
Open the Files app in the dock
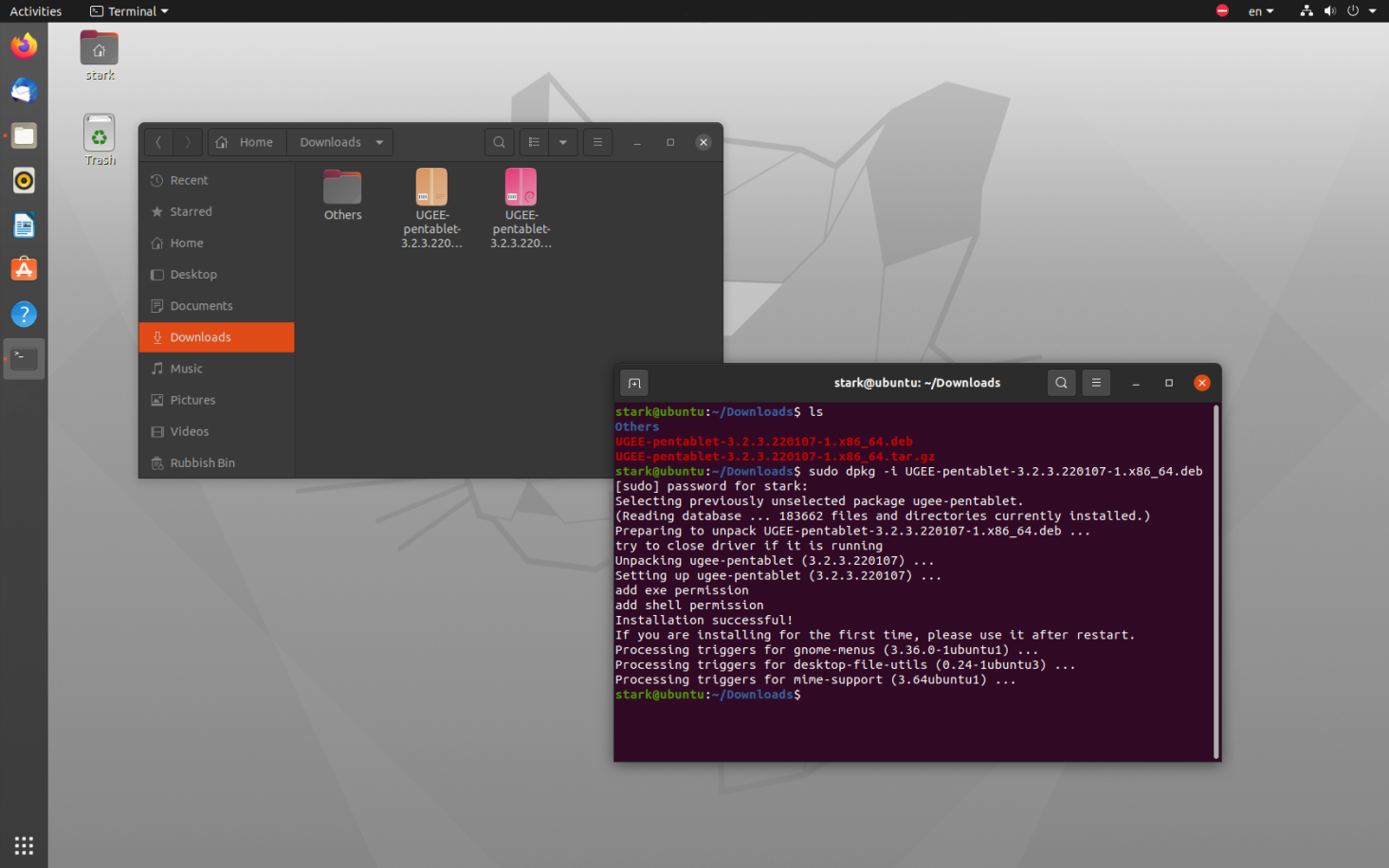(x=24, y=136)
